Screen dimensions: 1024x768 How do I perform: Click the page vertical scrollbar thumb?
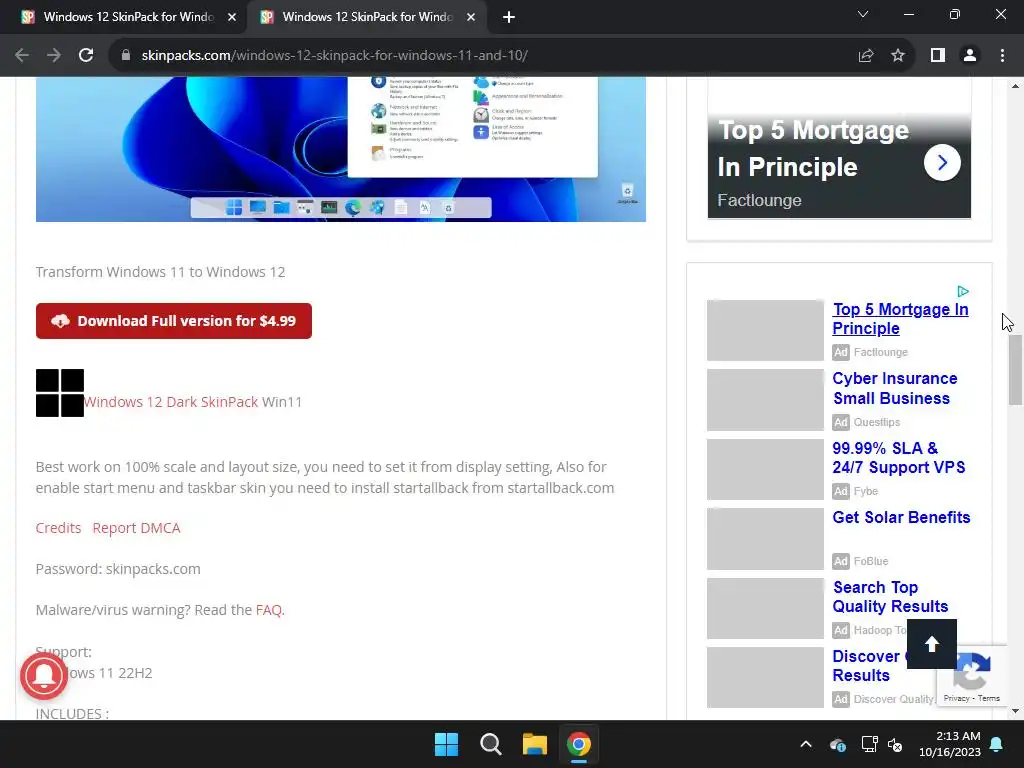[x=1015, y=370]
